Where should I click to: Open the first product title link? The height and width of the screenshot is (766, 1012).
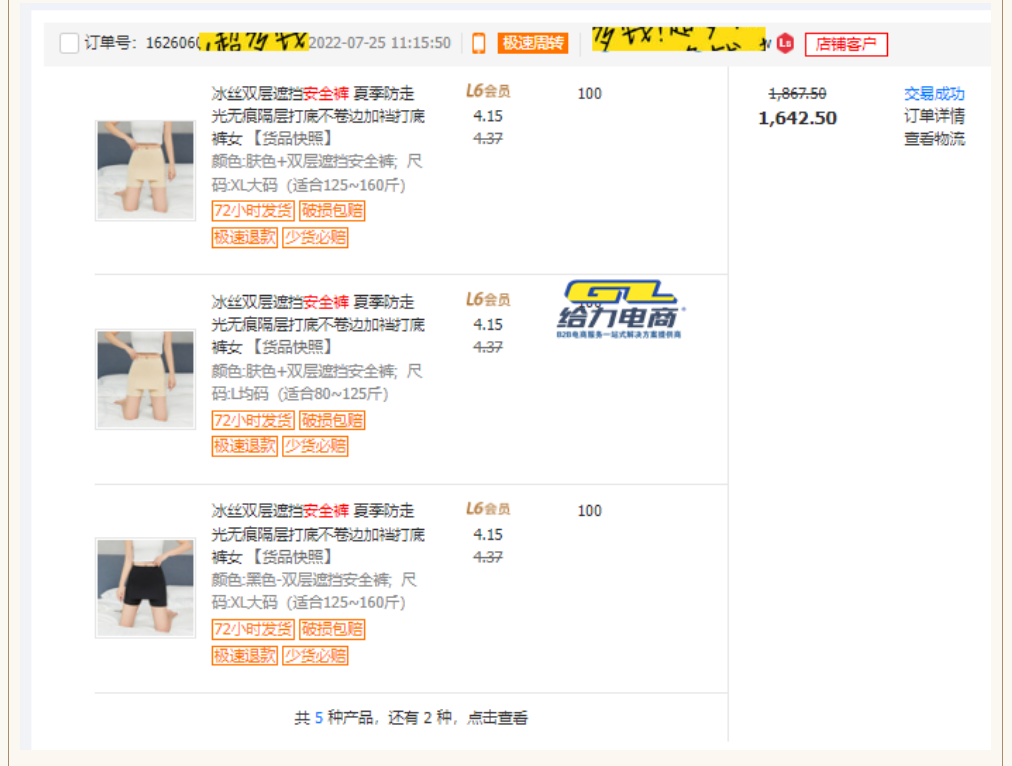tap(318, 116)
